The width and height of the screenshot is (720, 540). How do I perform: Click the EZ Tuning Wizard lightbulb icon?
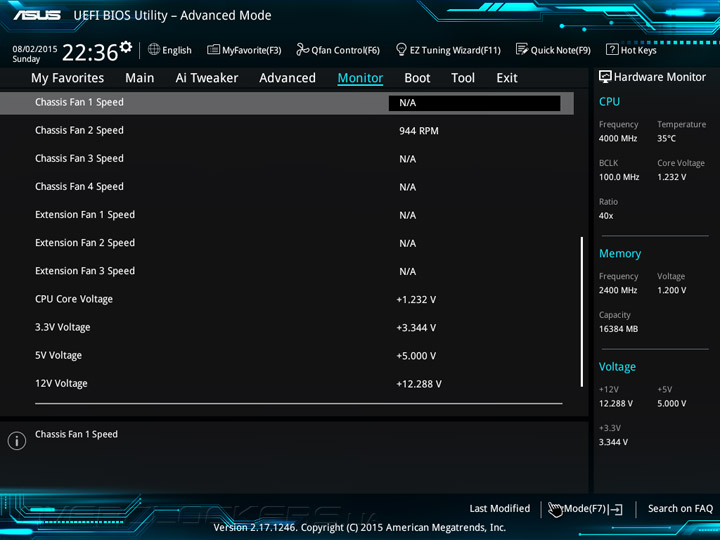click(x=401, y=49)
